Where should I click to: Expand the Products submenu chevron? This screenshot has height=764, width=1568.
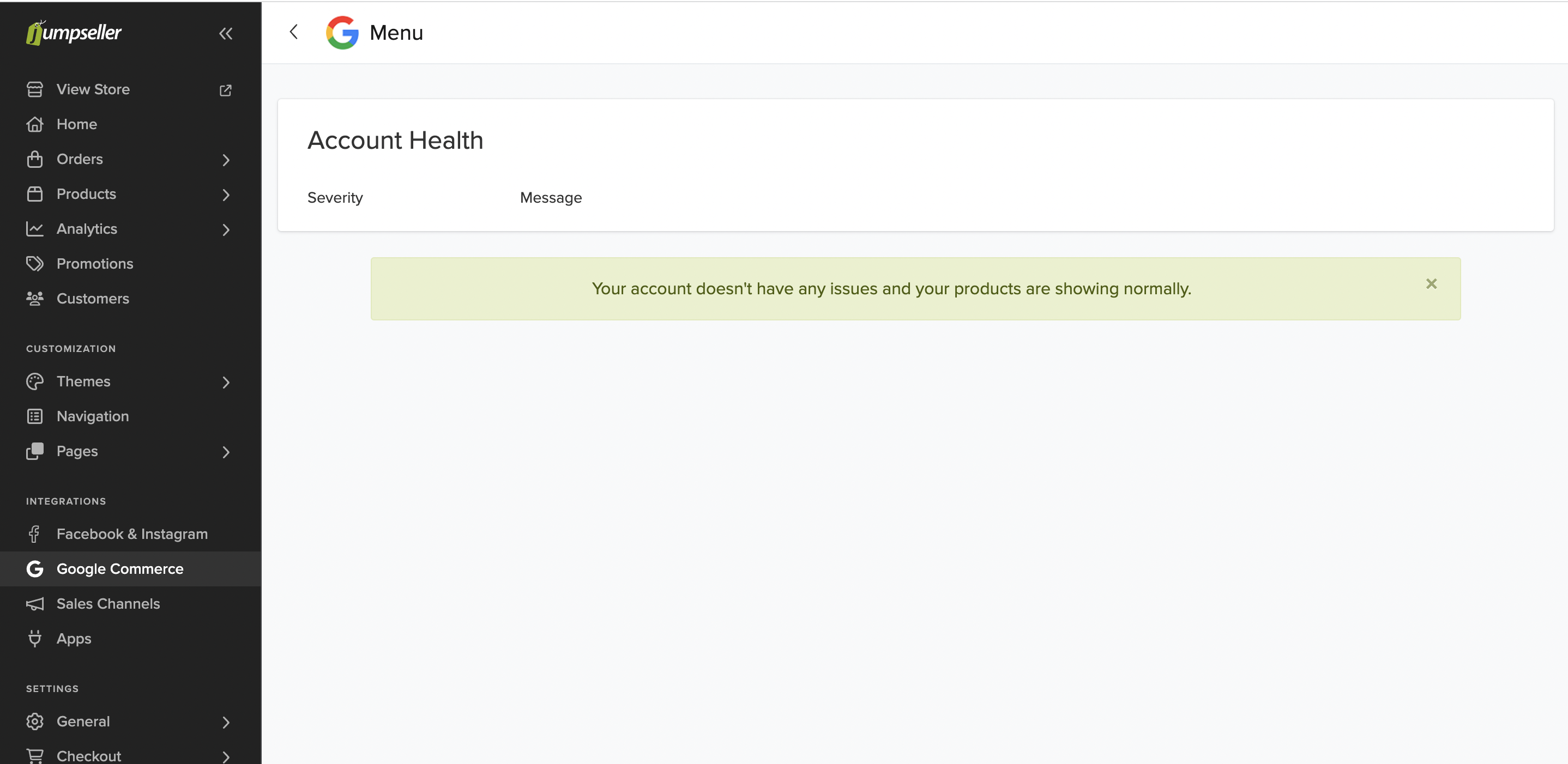(226, 195)
